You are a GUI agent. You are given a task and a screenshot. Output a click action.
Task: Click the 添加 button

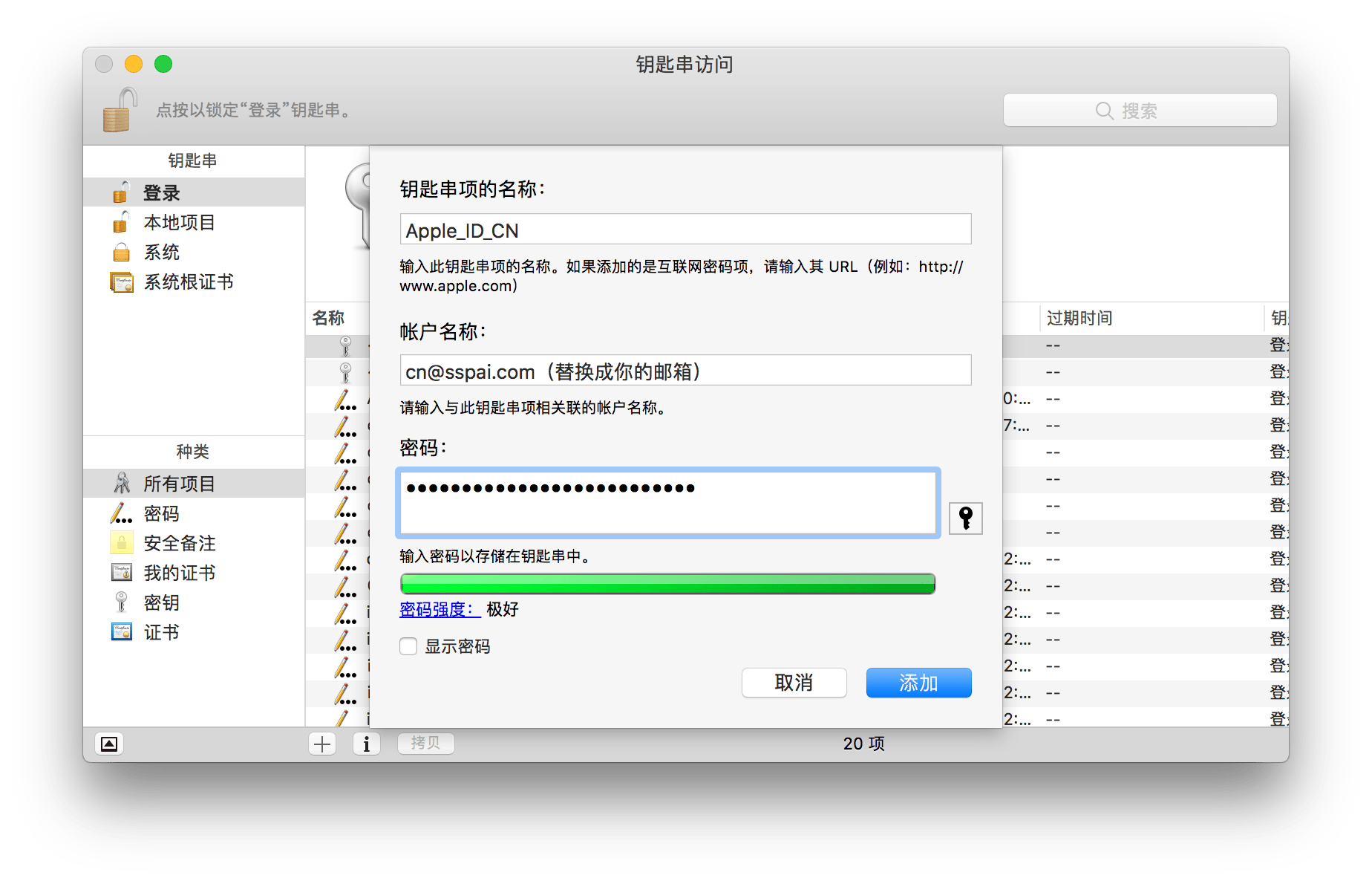coord(918,683)
